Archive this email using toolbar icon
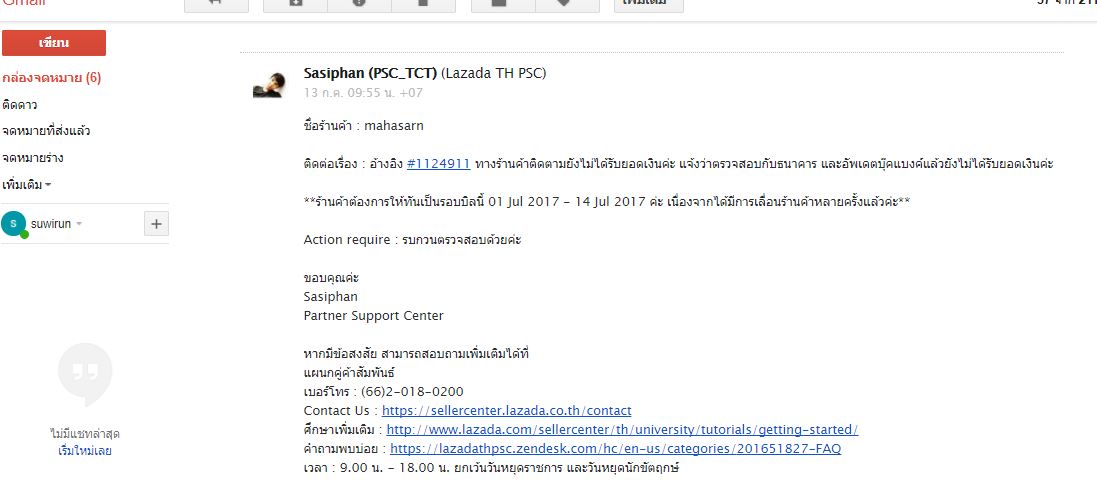The height and width of the screenshot is (494, 1097). coord(296,4)
